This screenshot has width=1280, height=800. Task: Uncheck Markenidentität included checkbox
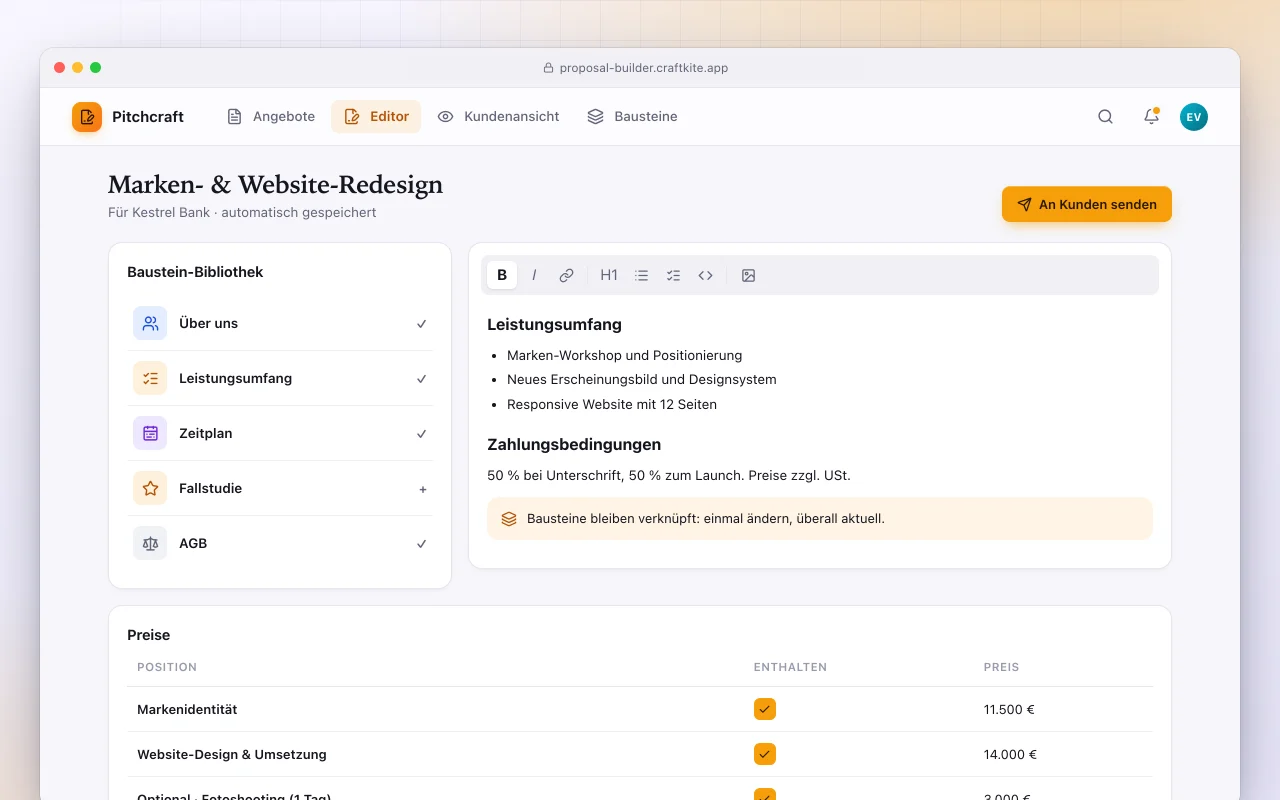coord(765,709)
